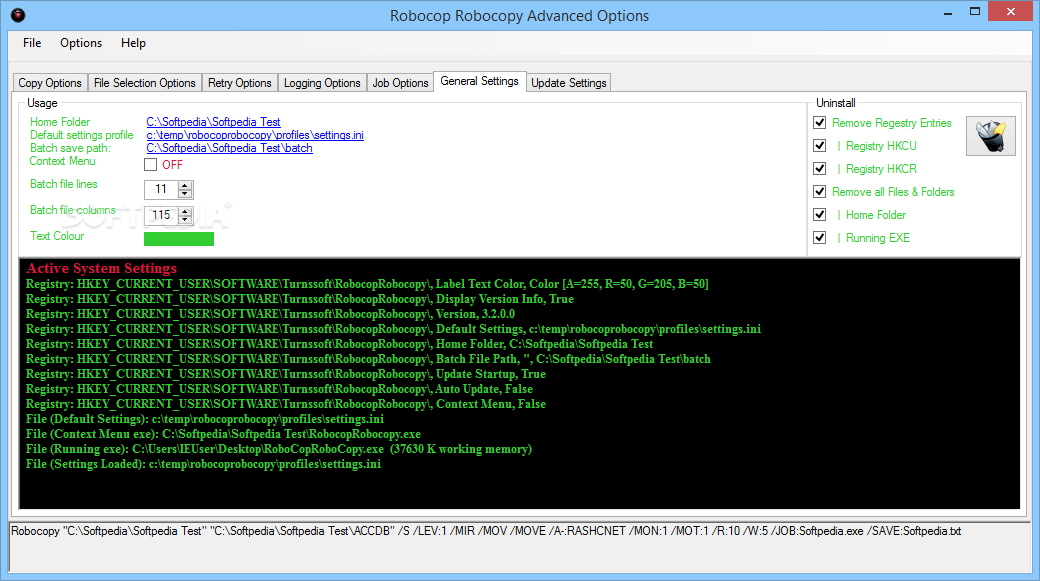Uncheck Remove Regestry Entries
Image resolution: width=1040 pixels, height=581 pixels.
point(819,122)
